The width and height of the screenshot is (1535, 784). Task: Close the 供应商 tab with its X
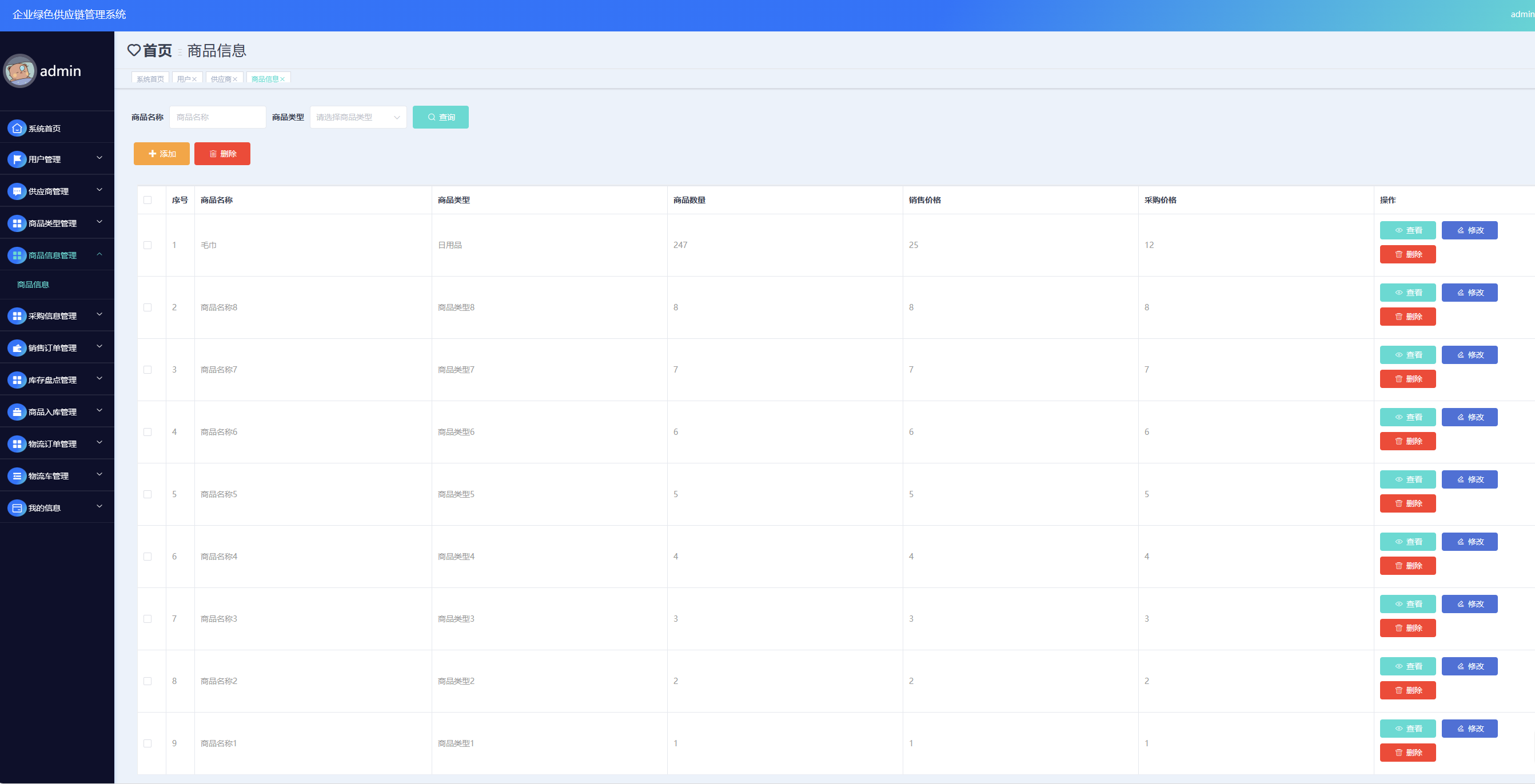[x=236, y=79]
